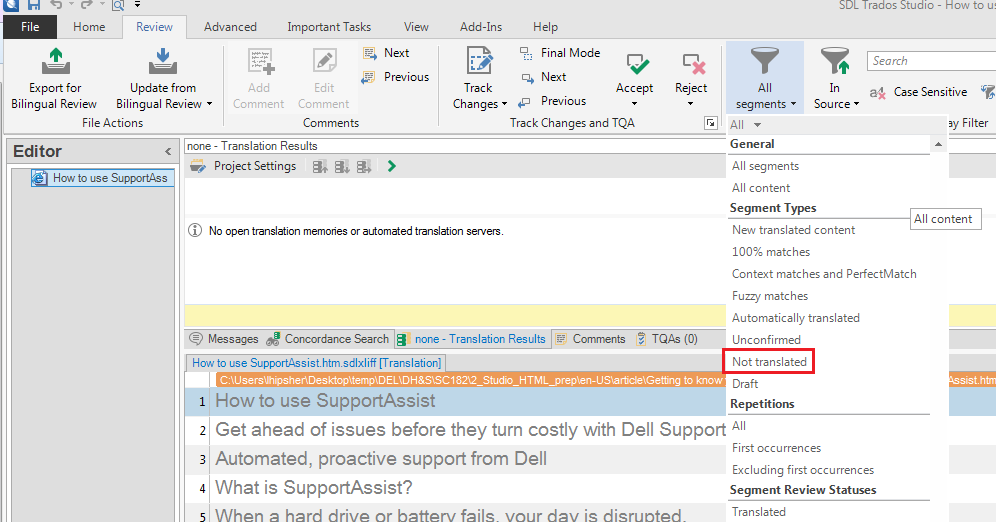The width and height of the screenshot is (996, 522).
Task: Open the In Source dropdown arrow
Action: coord(856,104)
